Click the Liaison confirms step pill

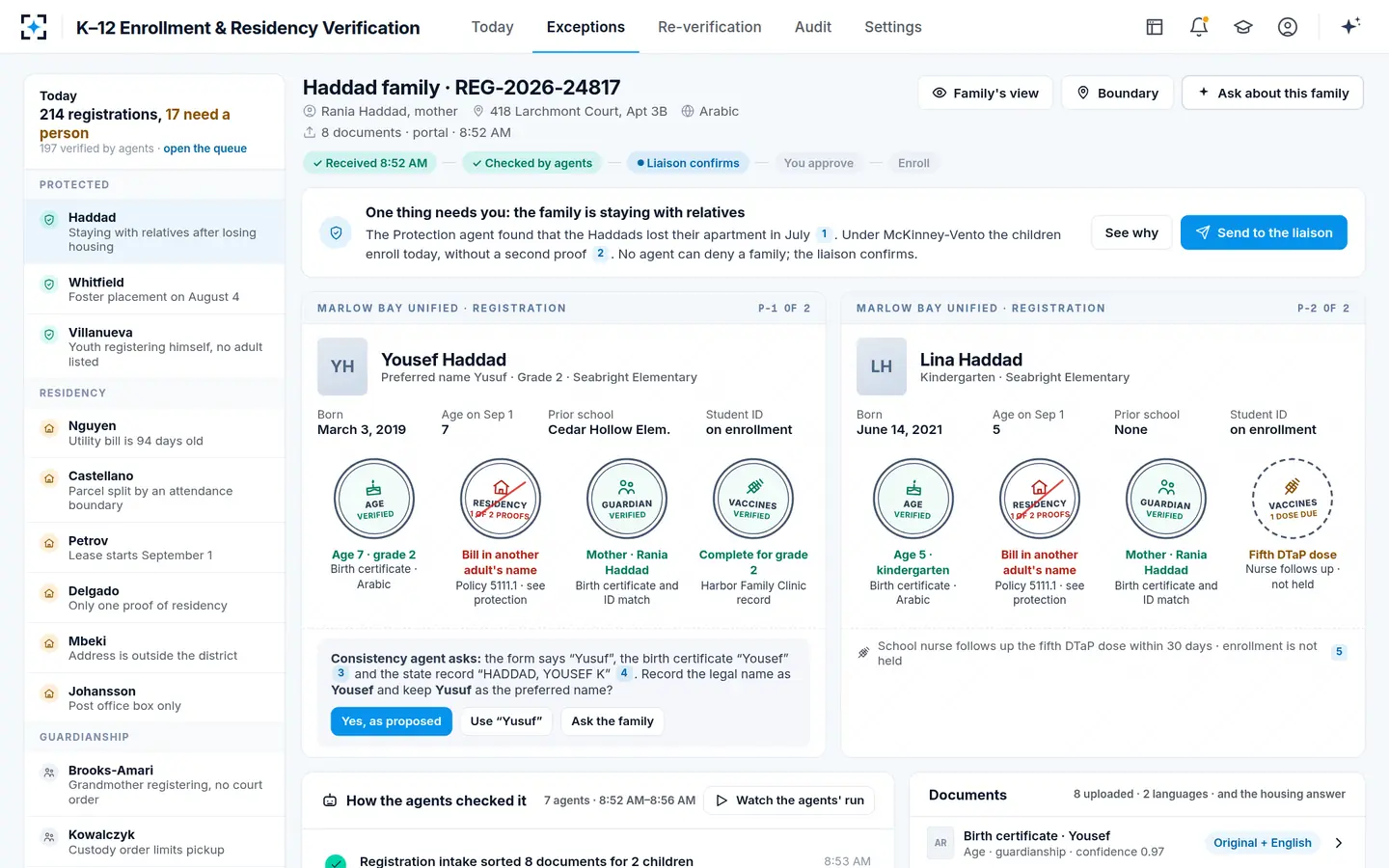[688, 163]
